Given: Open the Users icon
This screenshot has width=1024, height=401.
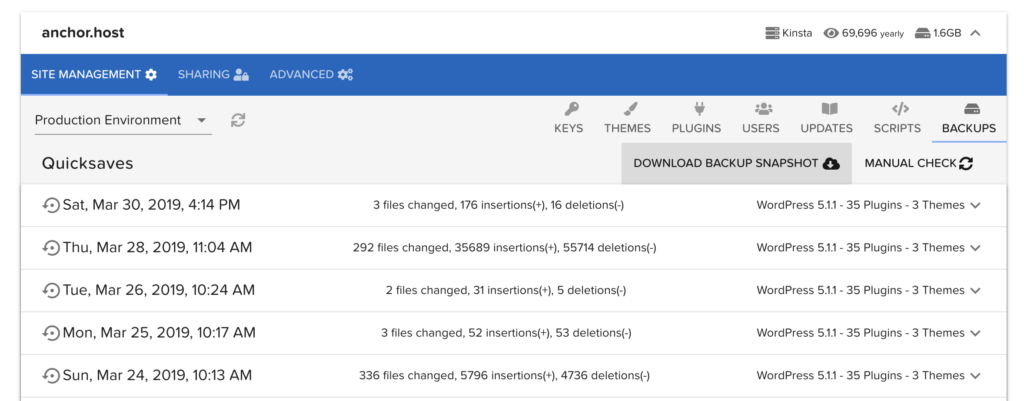Looking at the screenshot, I should pyautogui.click(x=763, y=109).
